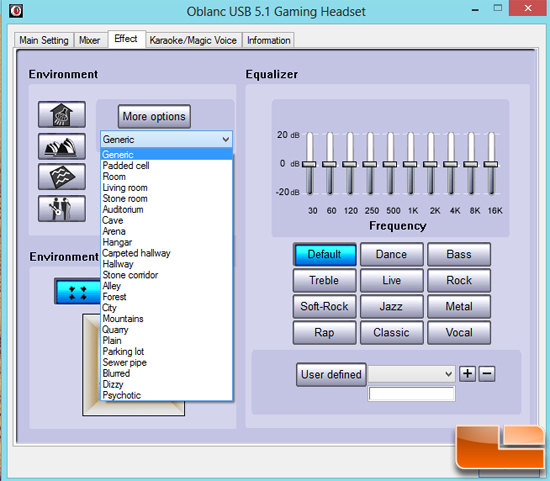The height and width of the screenshot is (481, 550).
Task: Choose Plain from the list
Action: pos(166,340)
